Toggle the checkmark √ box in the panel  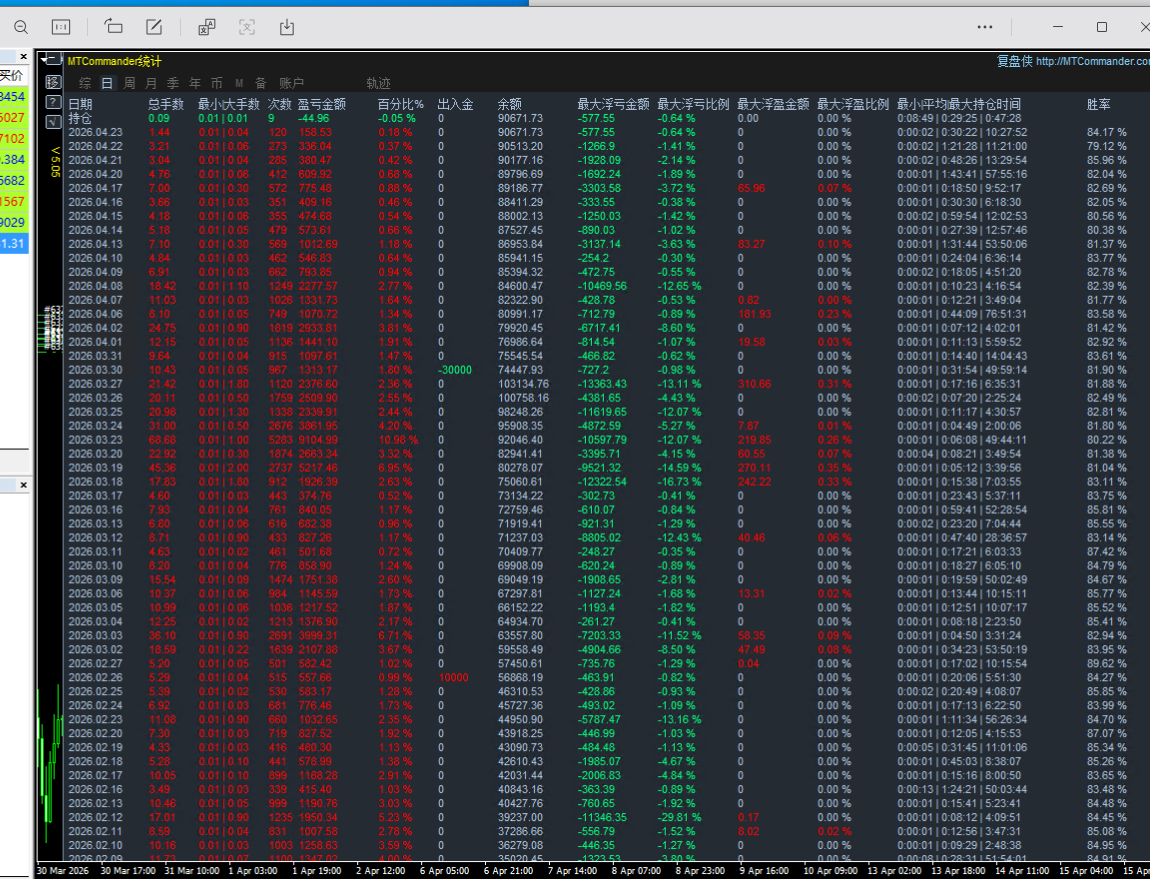[x=52, y=121]
